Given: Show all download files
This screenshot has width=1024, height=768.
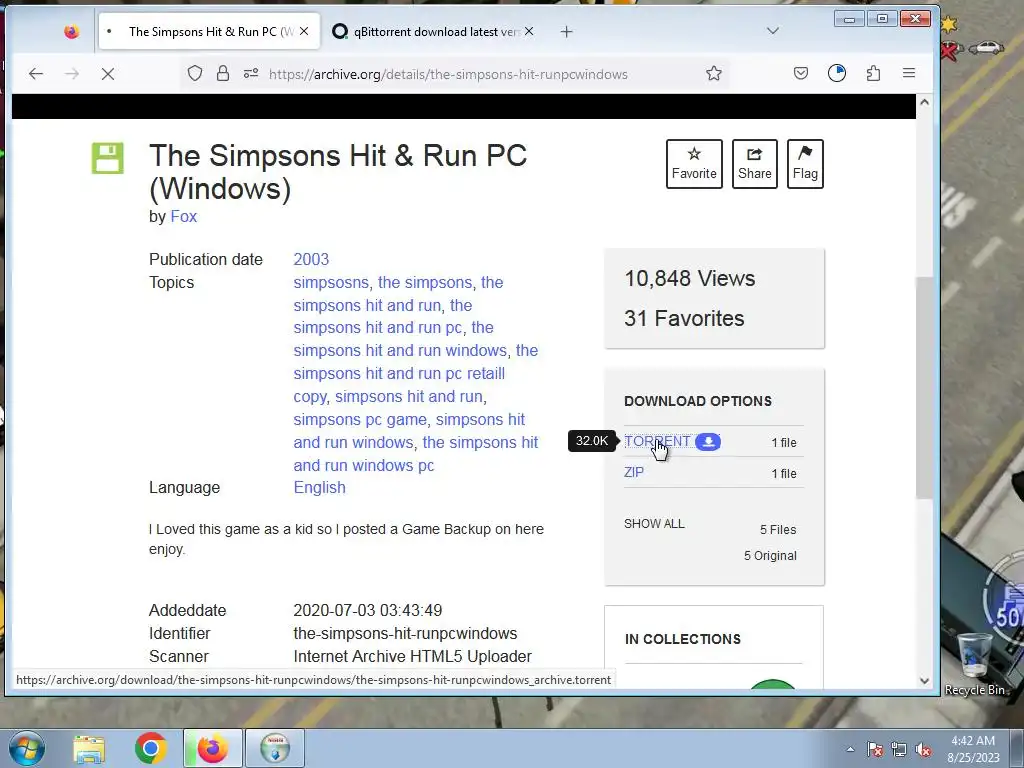Looking at the screenshot, I should click(x=654, y=524).
